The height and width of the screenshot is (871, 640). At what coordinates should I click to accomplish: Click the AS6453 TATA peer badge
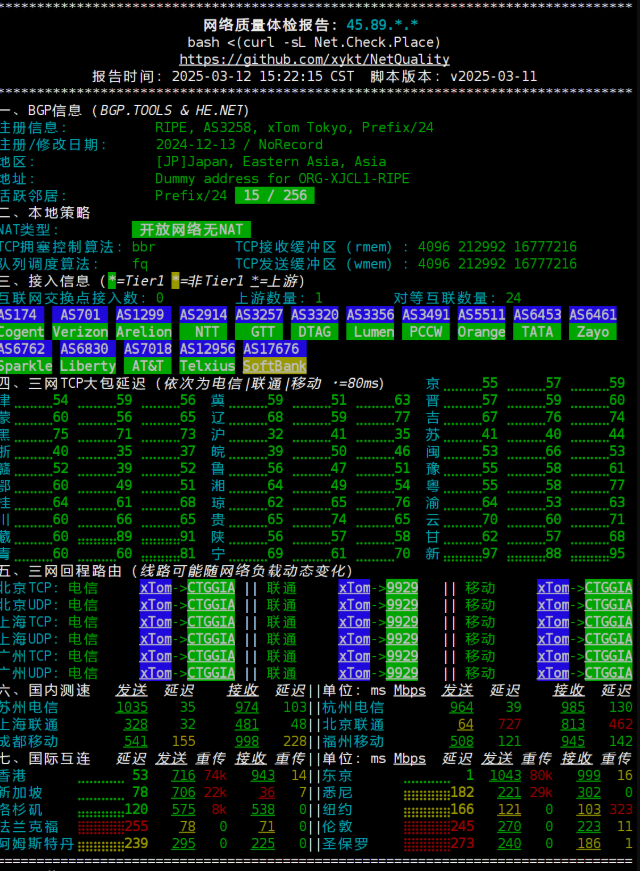pos(537,323)
